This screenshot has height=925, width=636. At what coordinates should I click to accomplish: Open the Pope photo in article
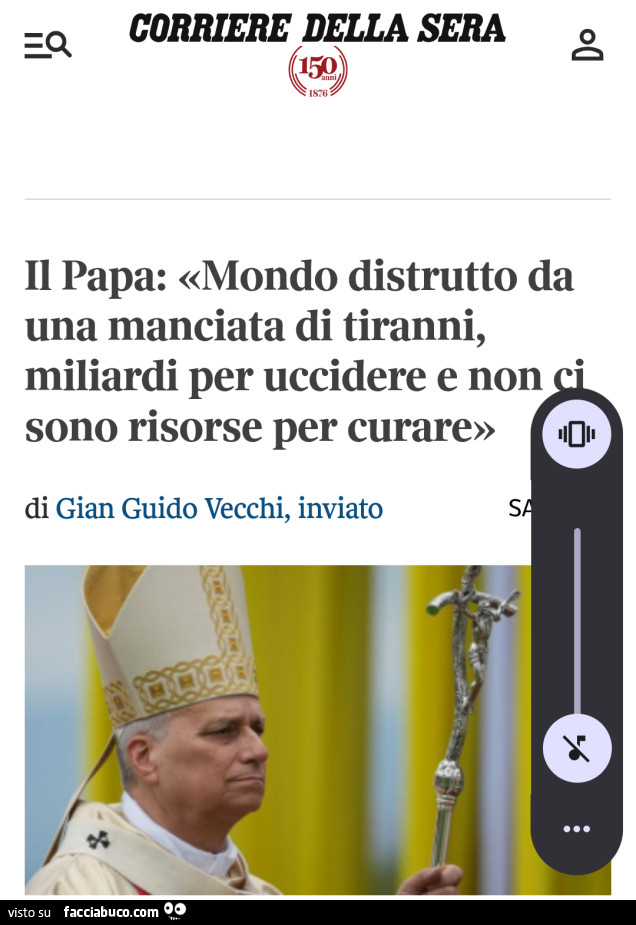coord(277,730)
